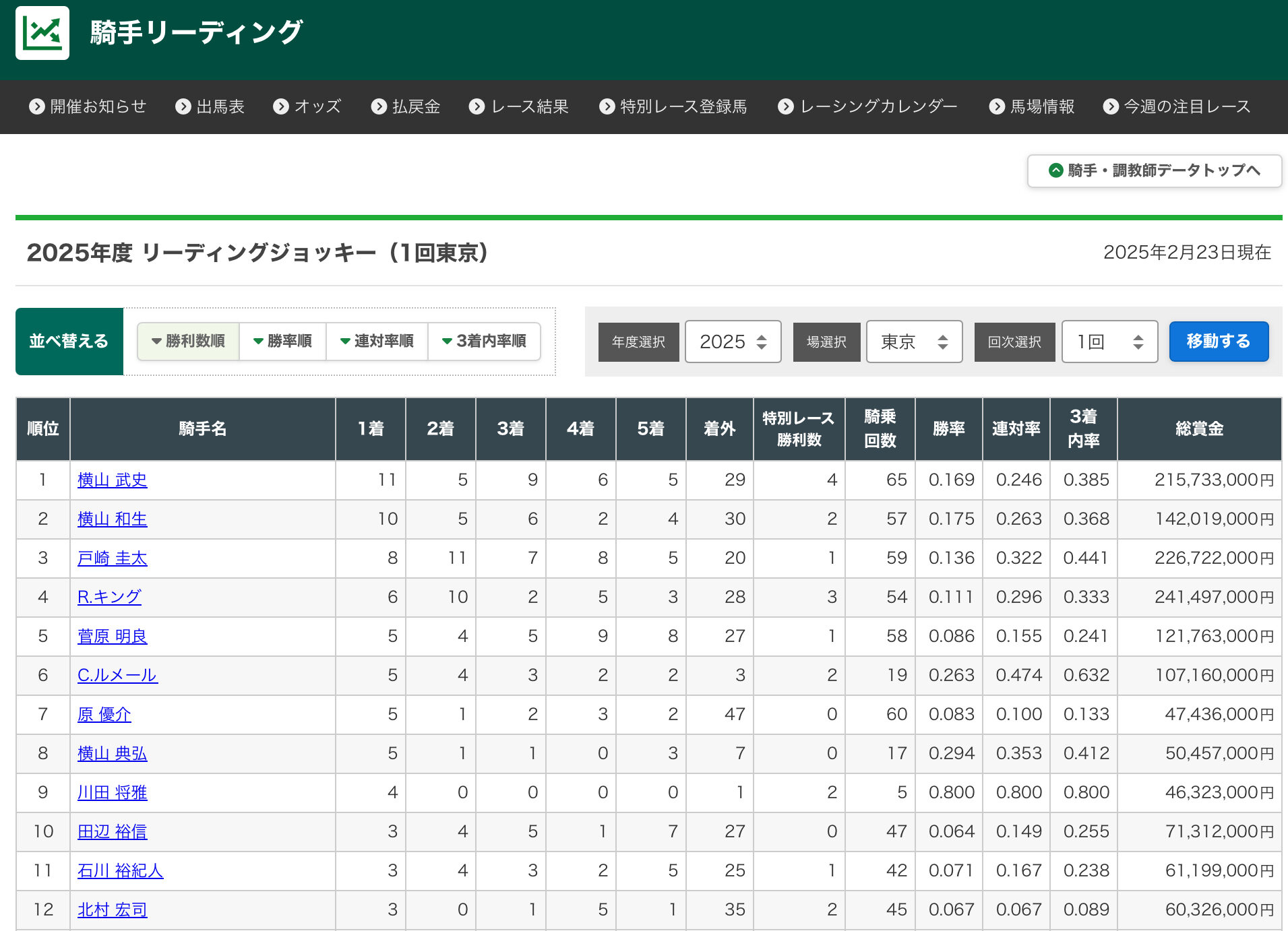Click arrow icon beside オッズ
Screen dimensions: 1288x931
[x=280, y=106]
